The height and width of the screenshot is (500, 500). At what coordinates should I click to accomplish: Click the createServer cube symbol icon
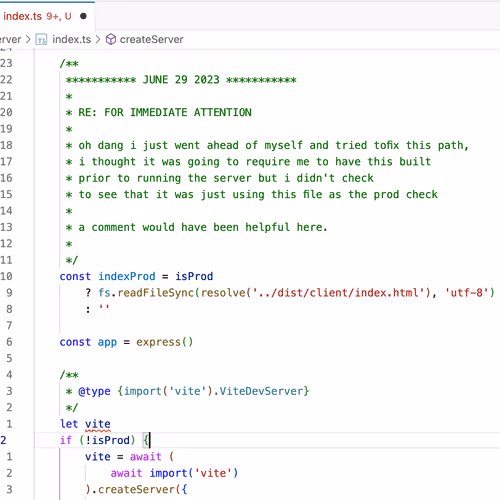pos(111,40)
